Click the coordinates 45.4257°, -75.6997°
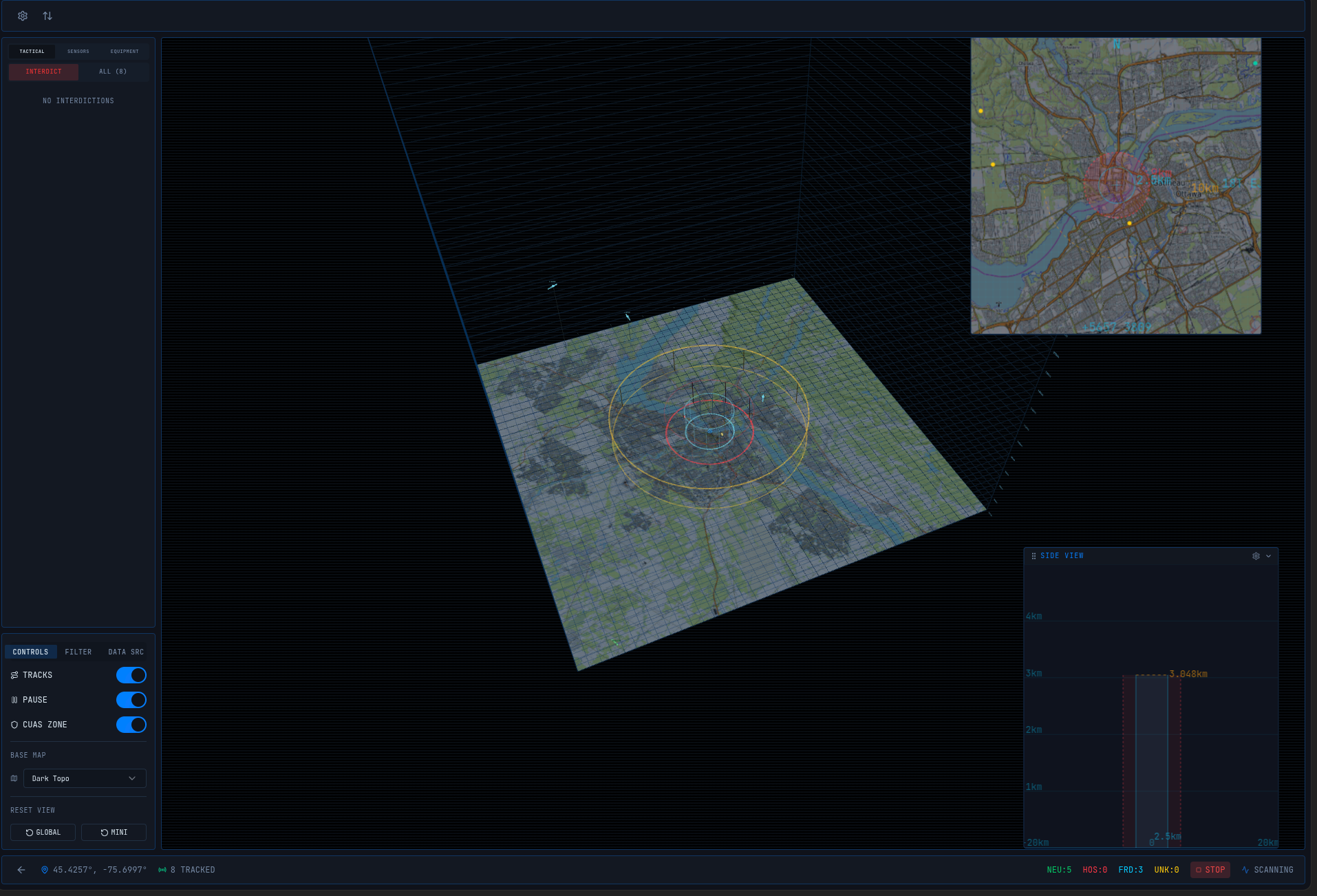 100,870
